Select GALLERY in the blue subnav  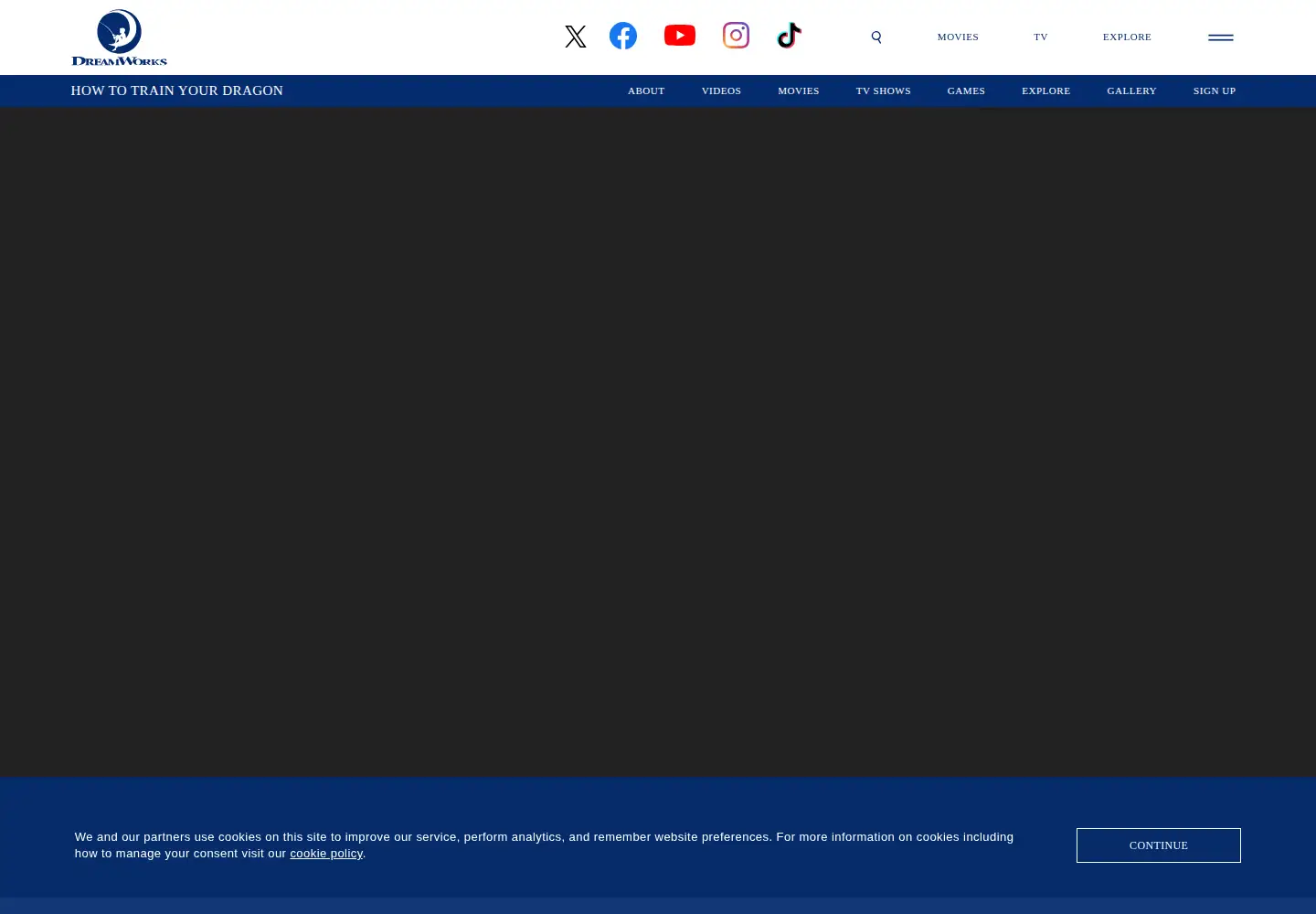(x=1131, y=90)
